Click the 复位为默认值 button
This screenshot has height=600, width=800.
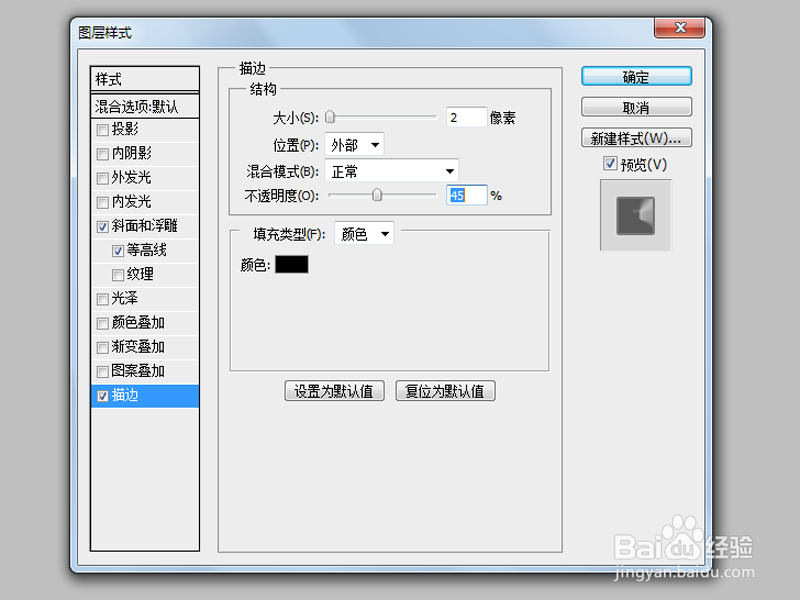[x=445, y=391]
